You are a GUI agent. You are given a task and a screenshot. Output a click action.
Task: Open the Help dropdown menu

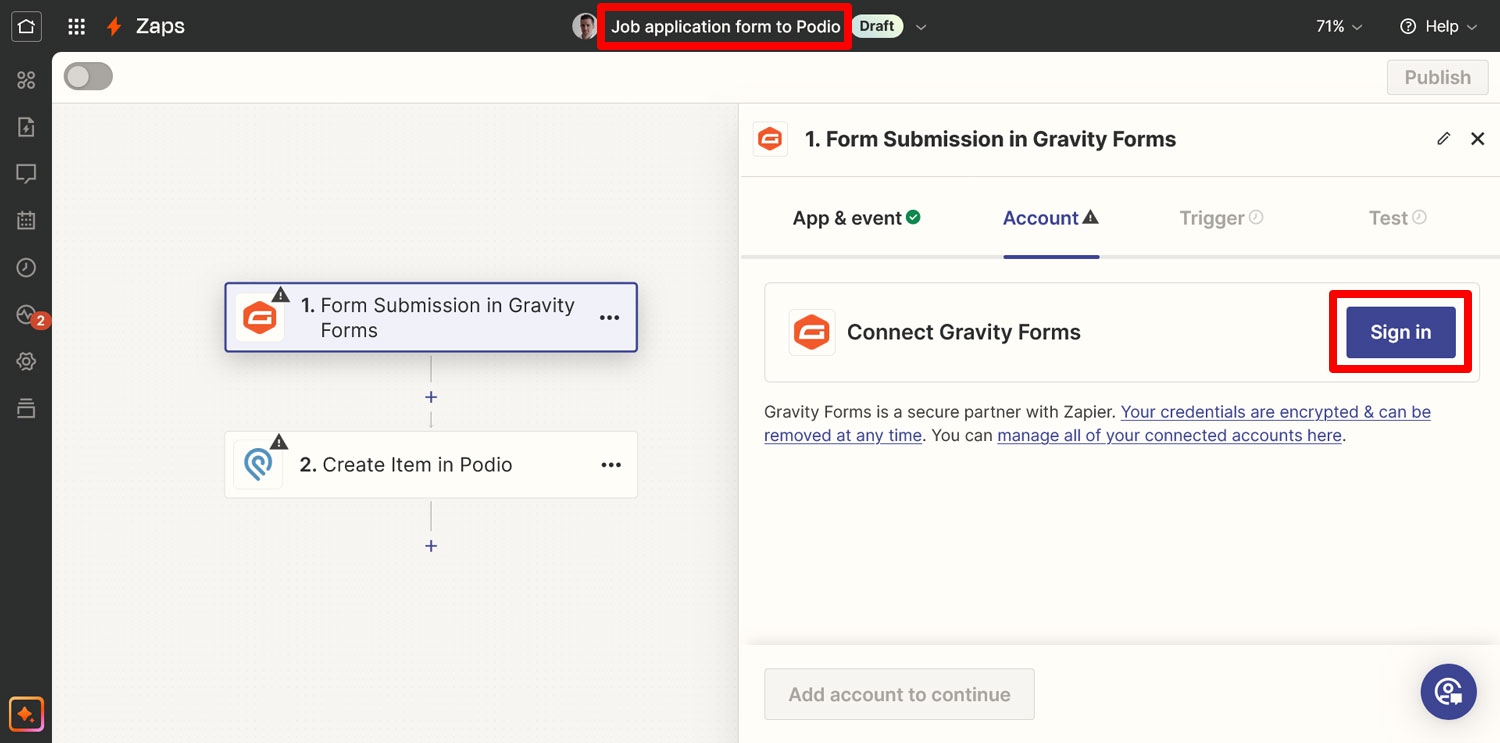tap(1439, 27)
